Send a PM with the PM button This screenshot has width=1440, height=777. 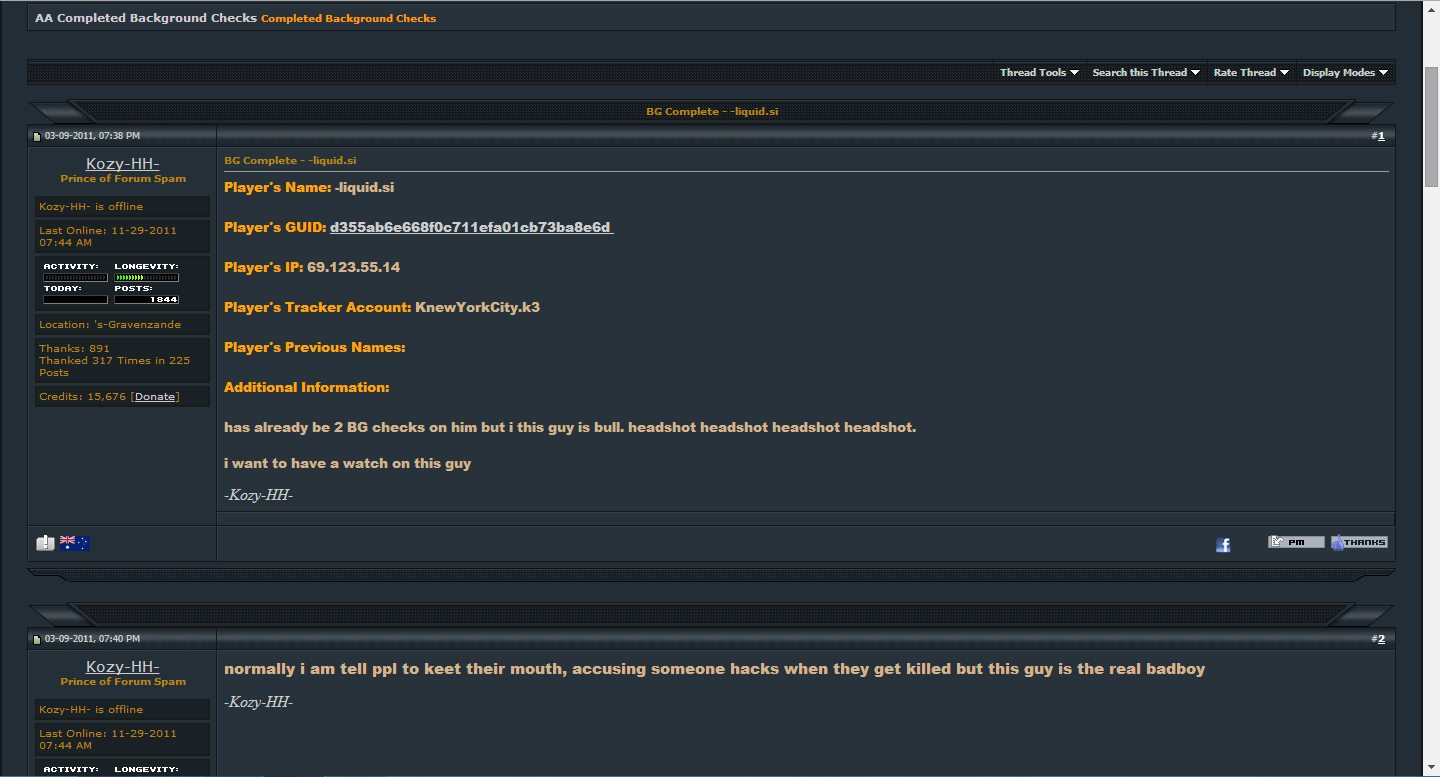point(1296,542)
